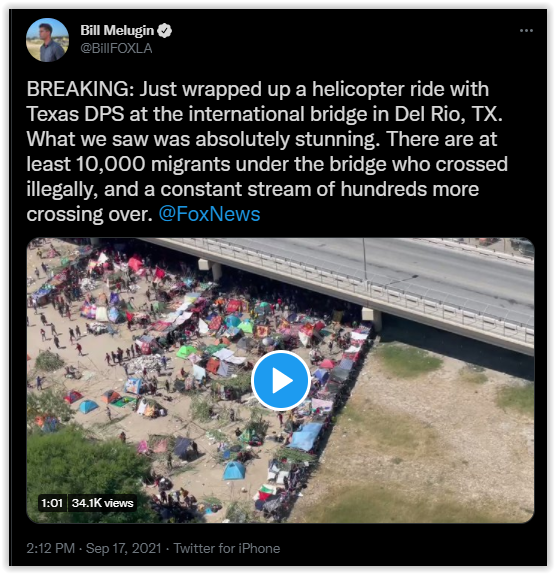Click the 2:12 PM timestamp

(51, 548)
